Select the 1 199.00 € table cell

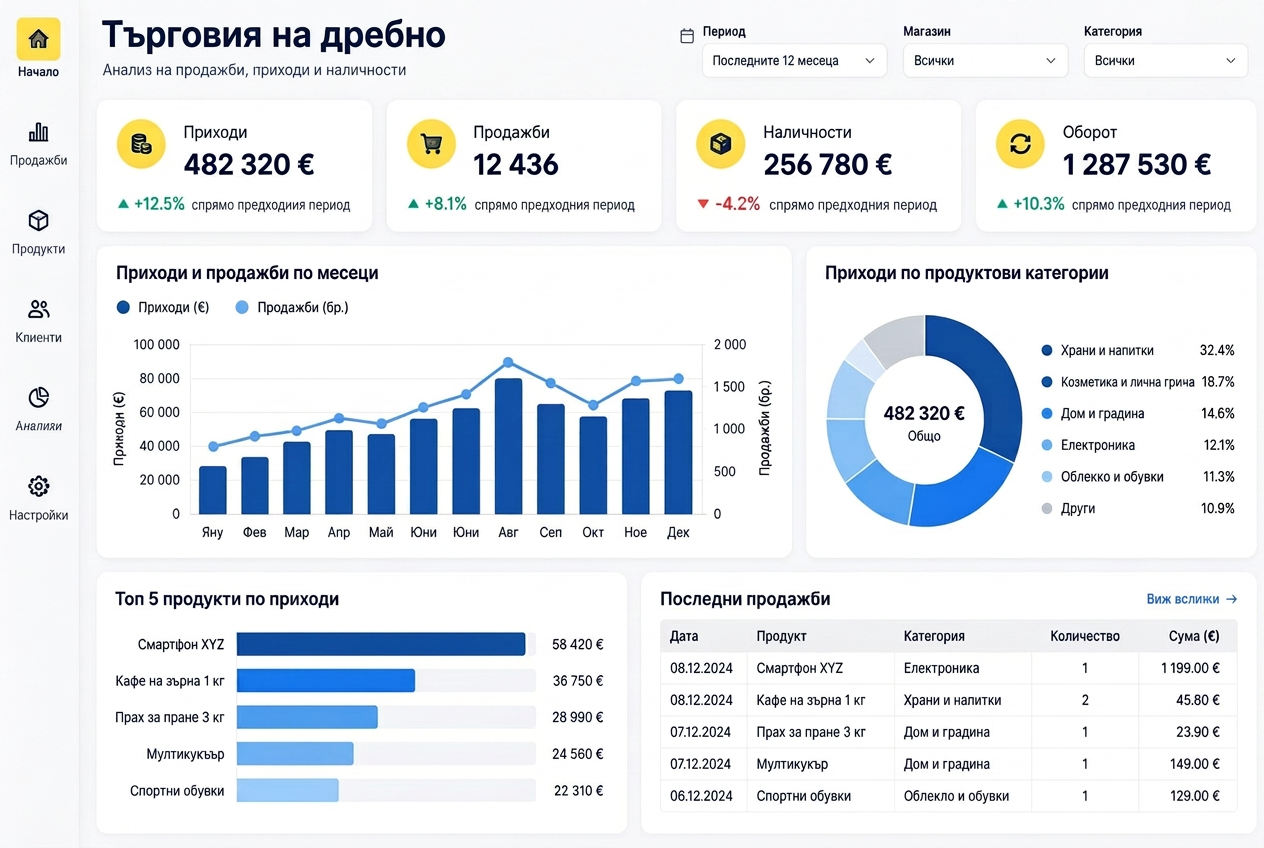(x=1190, y=668)
